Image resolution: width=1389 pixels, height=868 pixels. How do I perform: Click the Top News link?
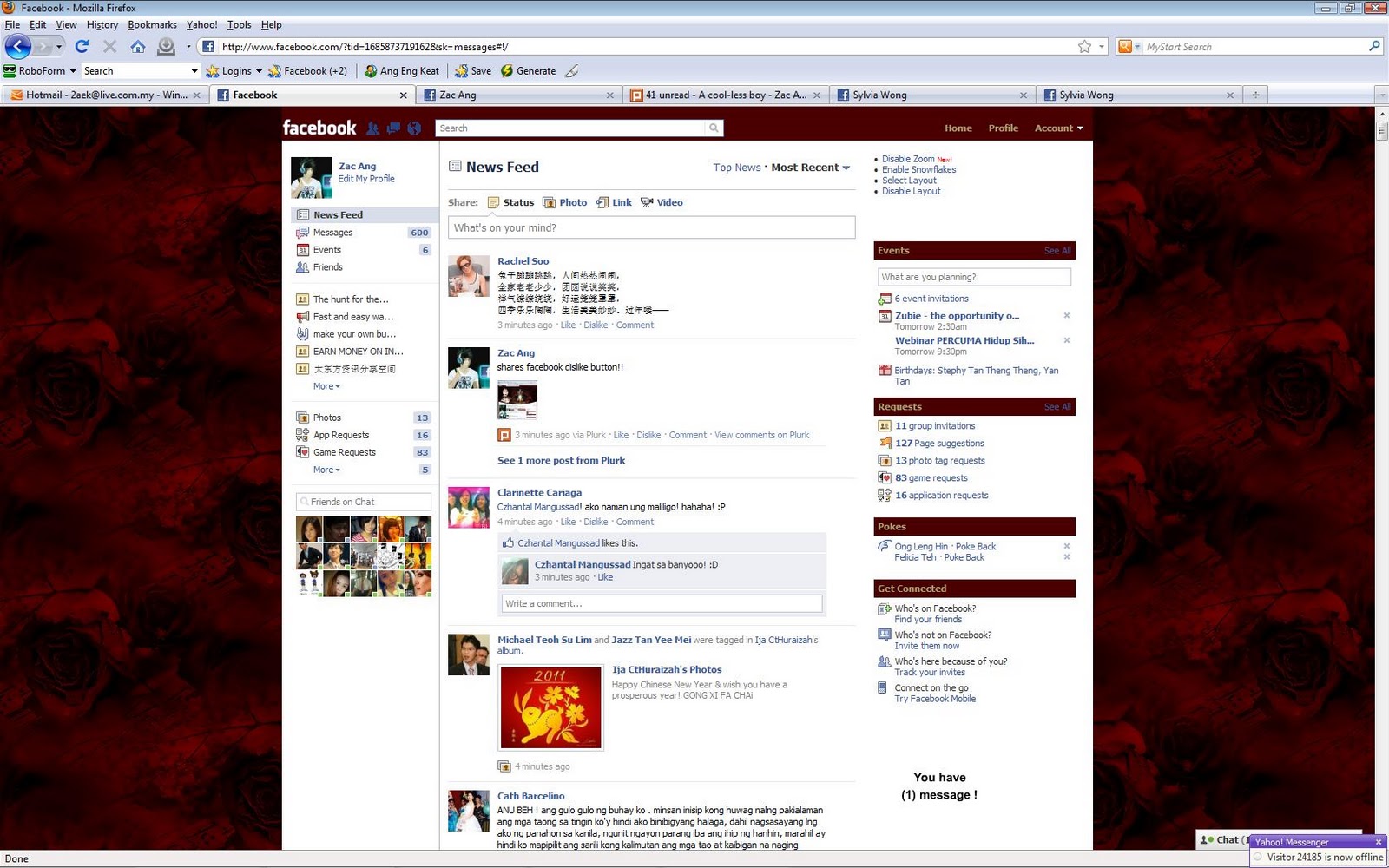point(737,168)
